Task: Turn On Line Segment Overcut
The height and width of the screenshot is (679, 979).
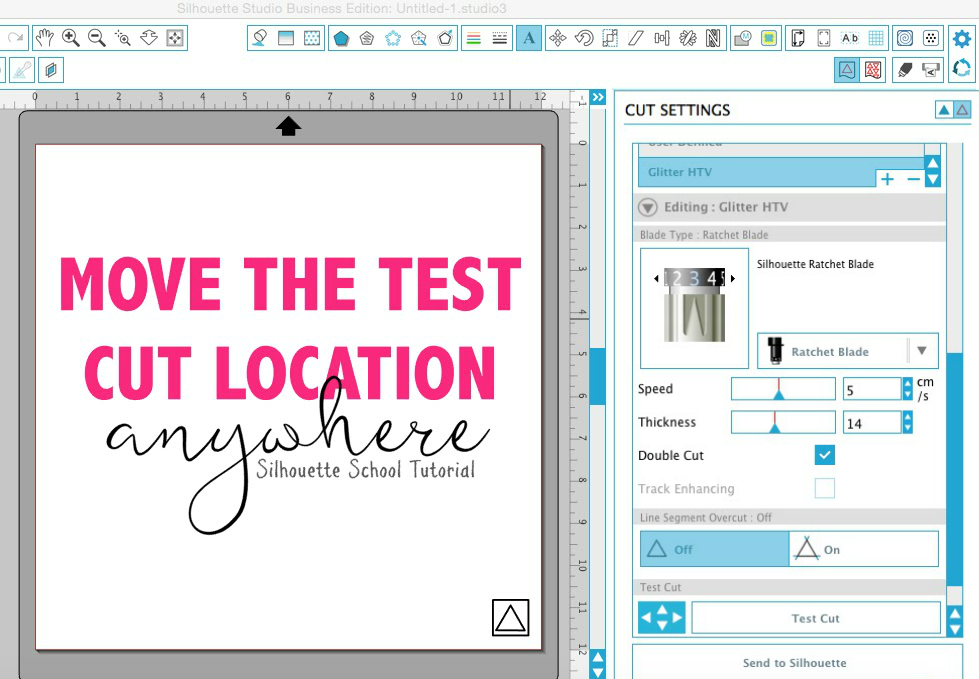Action: [862, 548]
